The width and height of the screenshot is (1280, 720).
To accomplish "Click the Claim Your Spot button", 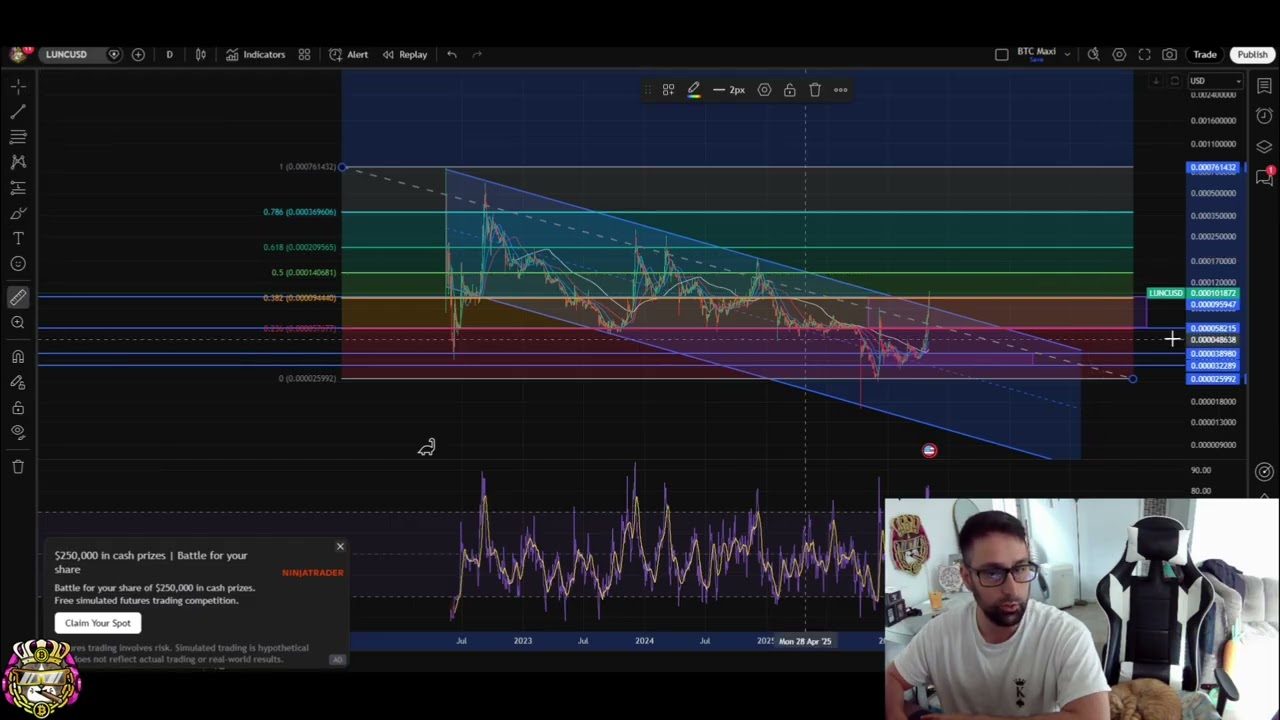I will (x=98, y=623).
